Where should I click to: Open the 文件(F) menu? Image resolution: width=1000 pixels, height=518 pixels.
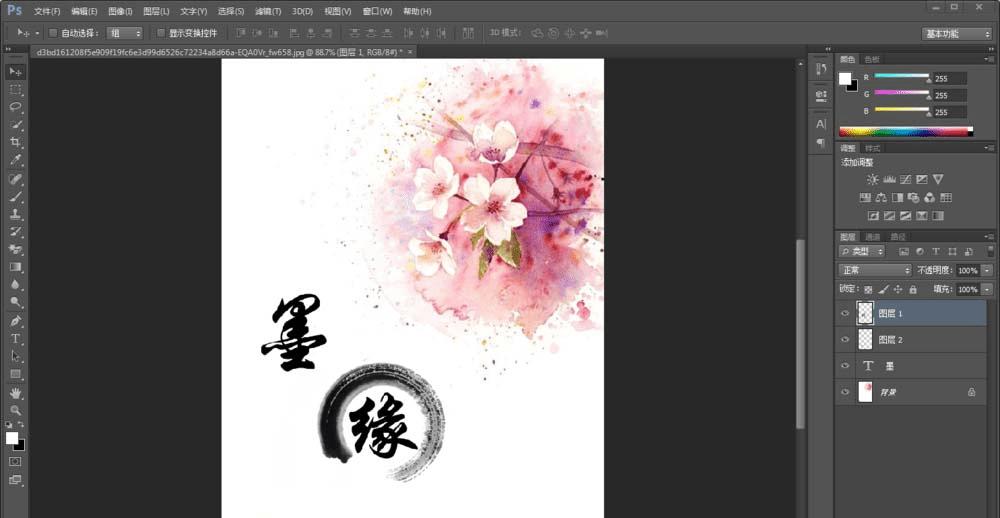tap(47, 11)
